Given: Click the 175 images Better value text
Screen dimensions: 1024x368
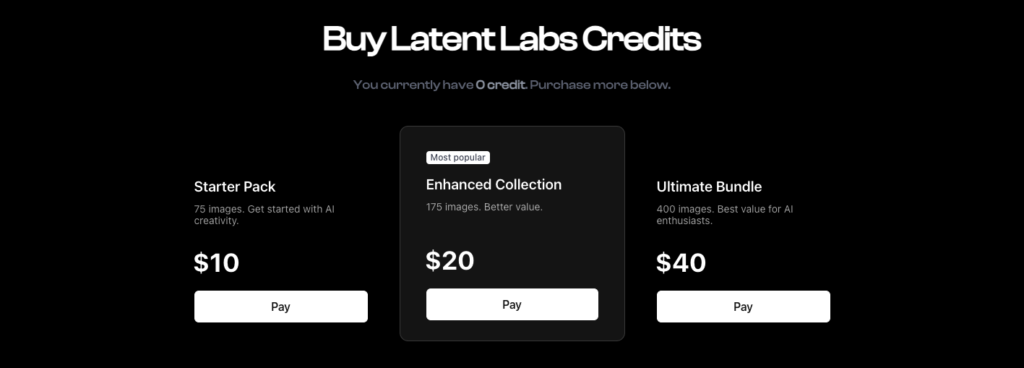Looking at the screenshot, I should pyautogui.click(x=485, y=207).
